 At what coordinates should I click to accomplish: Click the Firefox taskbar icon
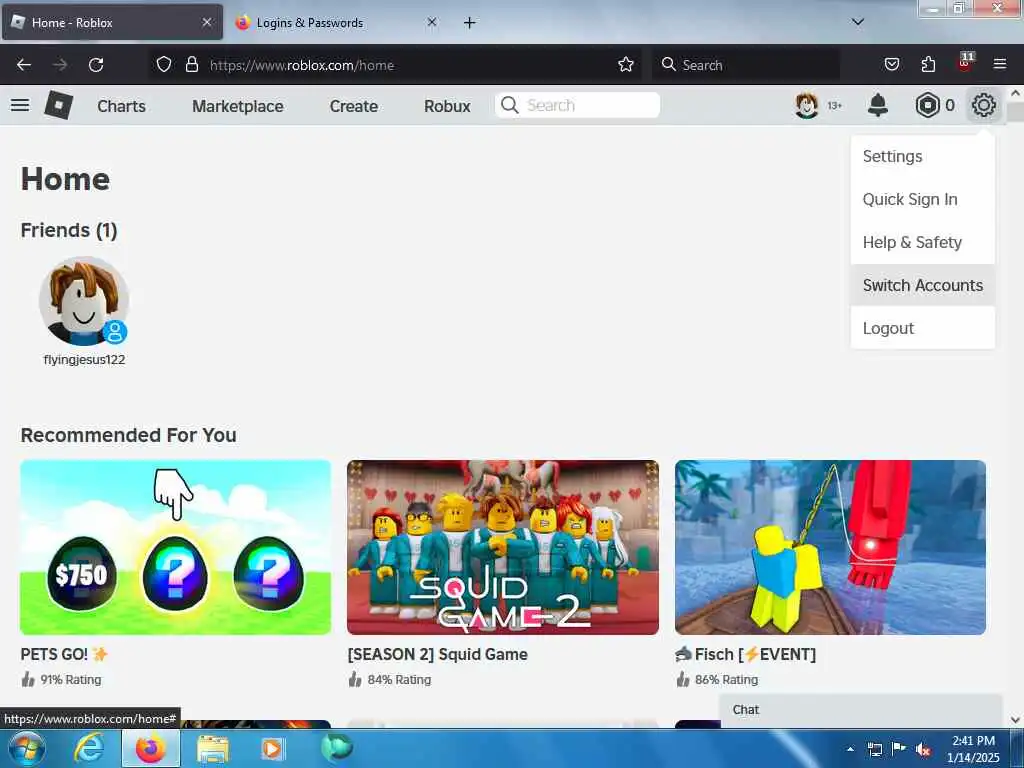click(x=150, y=748)
